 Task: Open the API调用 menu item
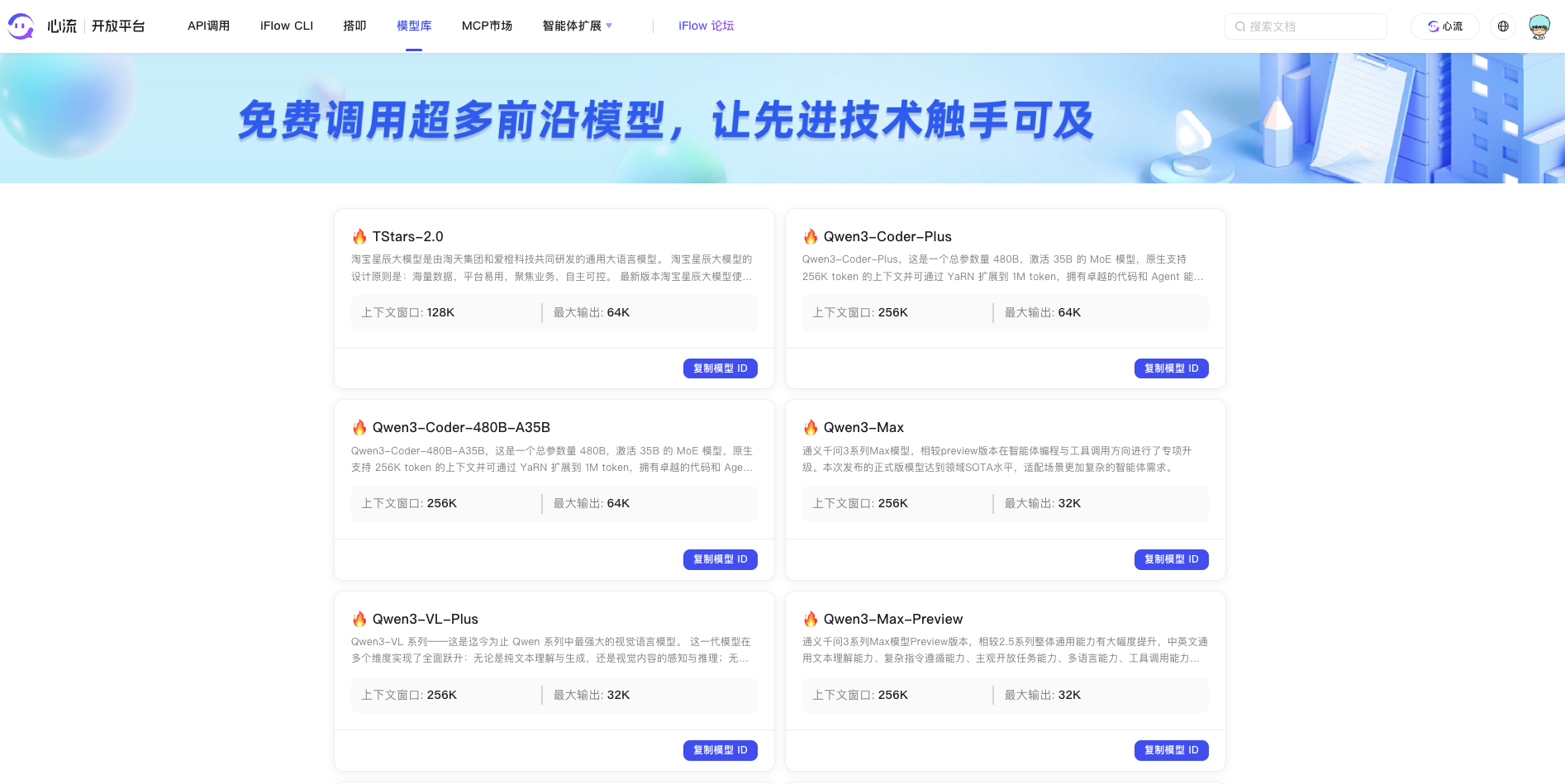click(208, 26)
